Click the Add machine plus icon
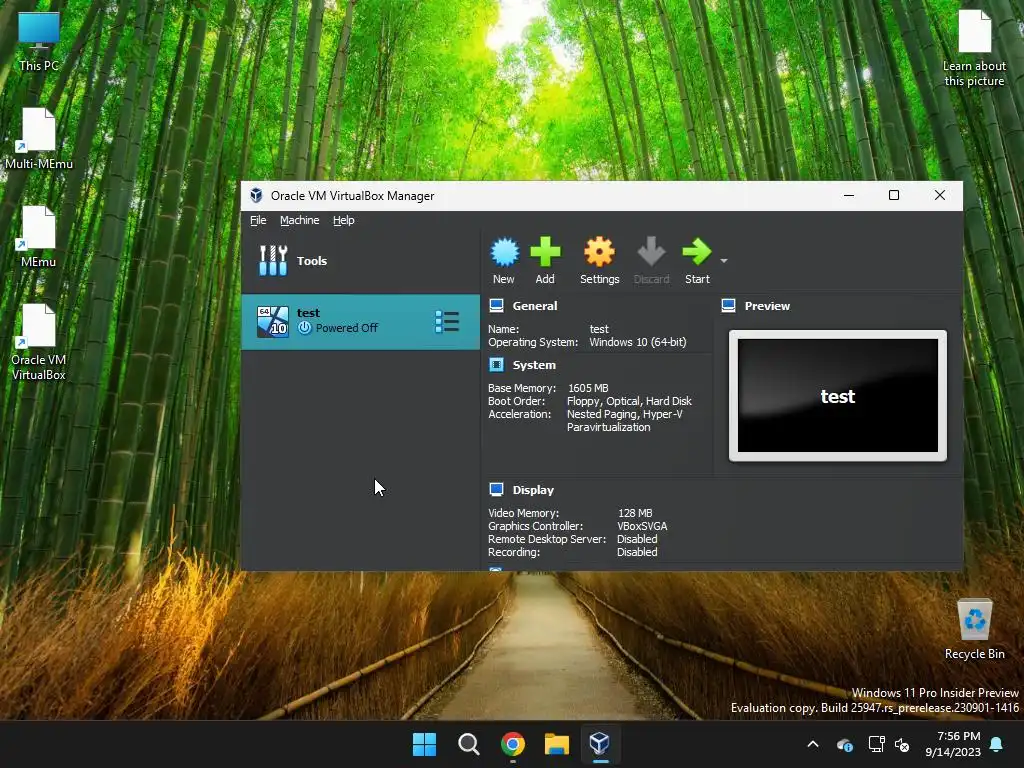 [545, 252]
